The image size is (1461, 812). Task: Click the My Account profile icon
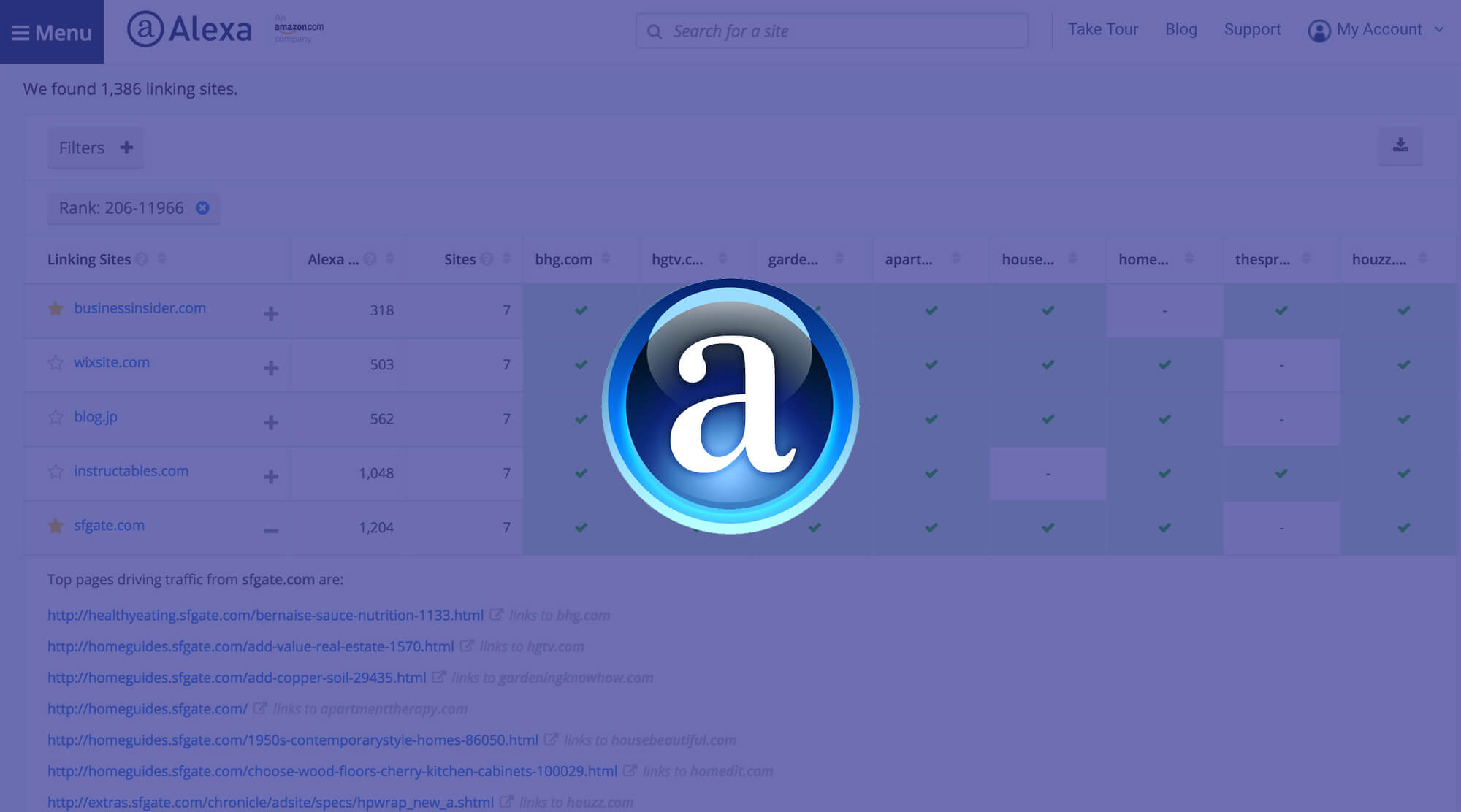click(x=1319, y=31)
